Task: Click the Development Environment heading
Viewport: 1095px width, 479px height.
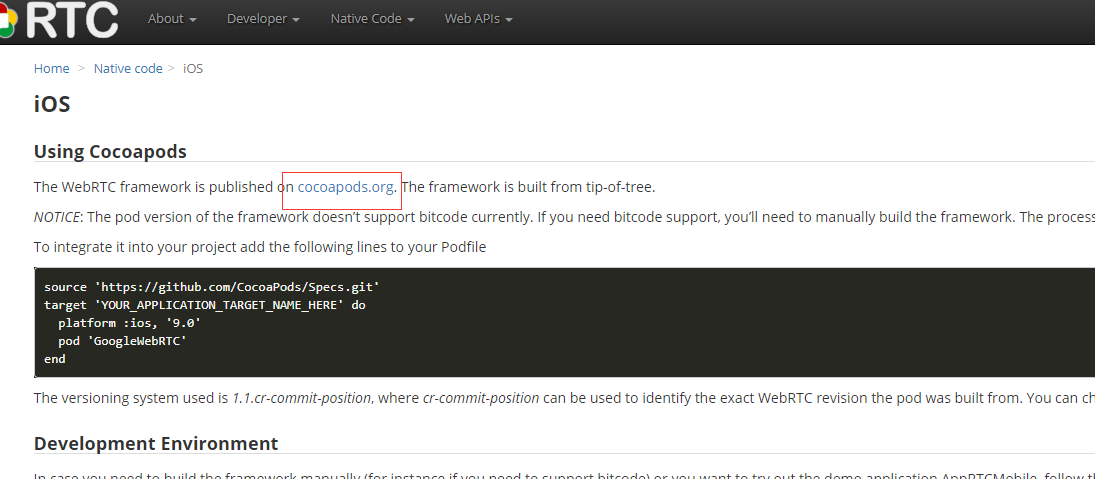Action: point(156,443)
